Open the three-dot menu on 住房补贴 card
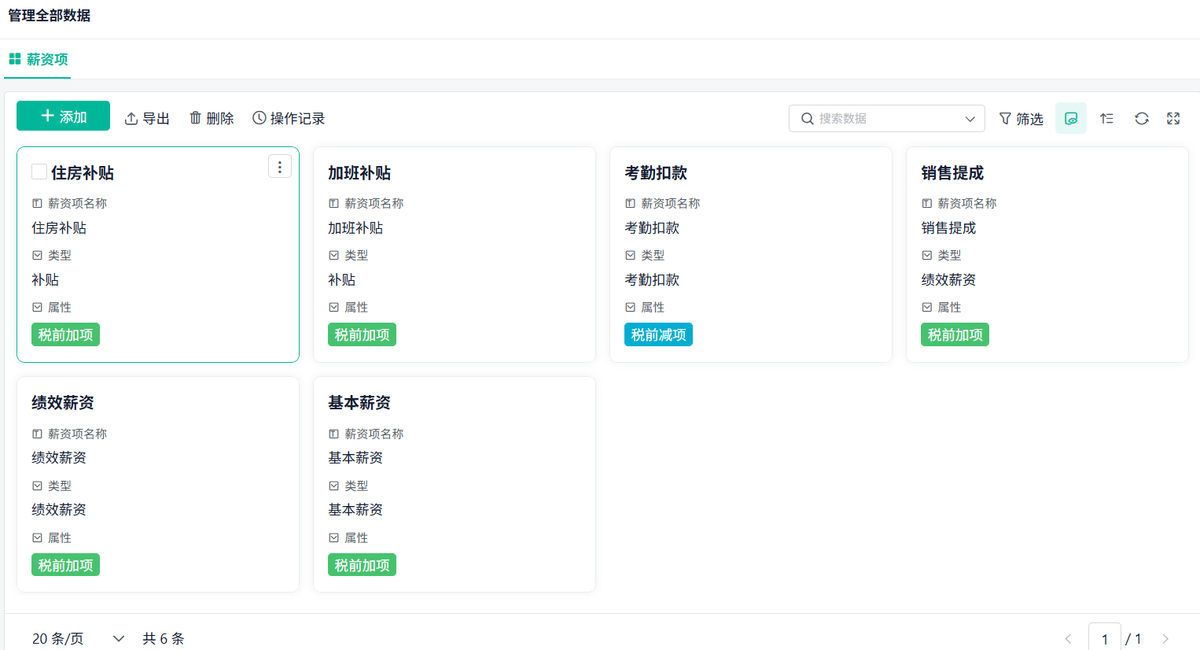 [x=280, y=167]
